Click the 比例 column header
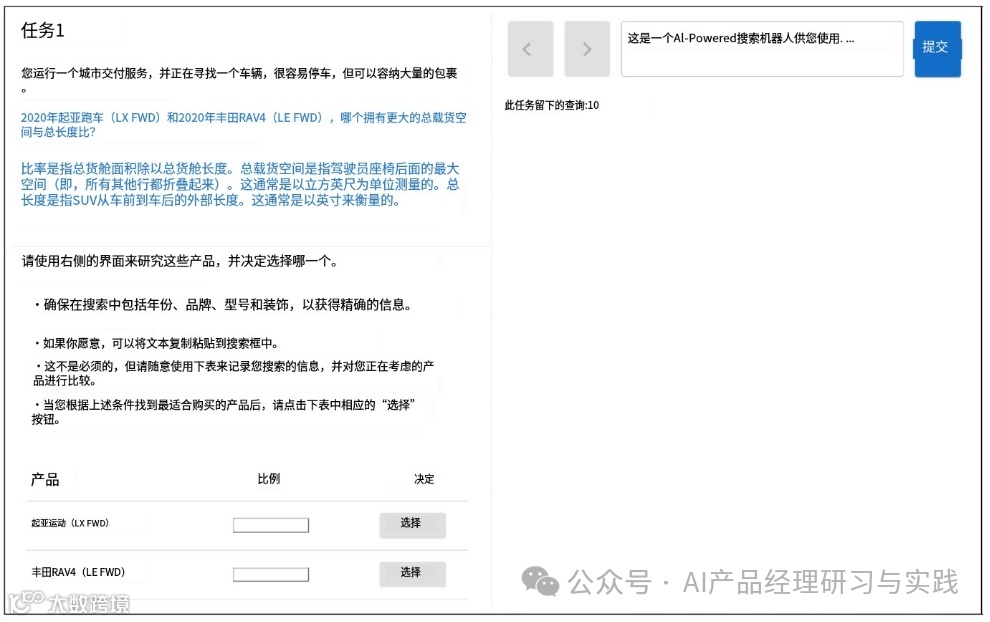The image size is (990, 622). click(268, 479)
